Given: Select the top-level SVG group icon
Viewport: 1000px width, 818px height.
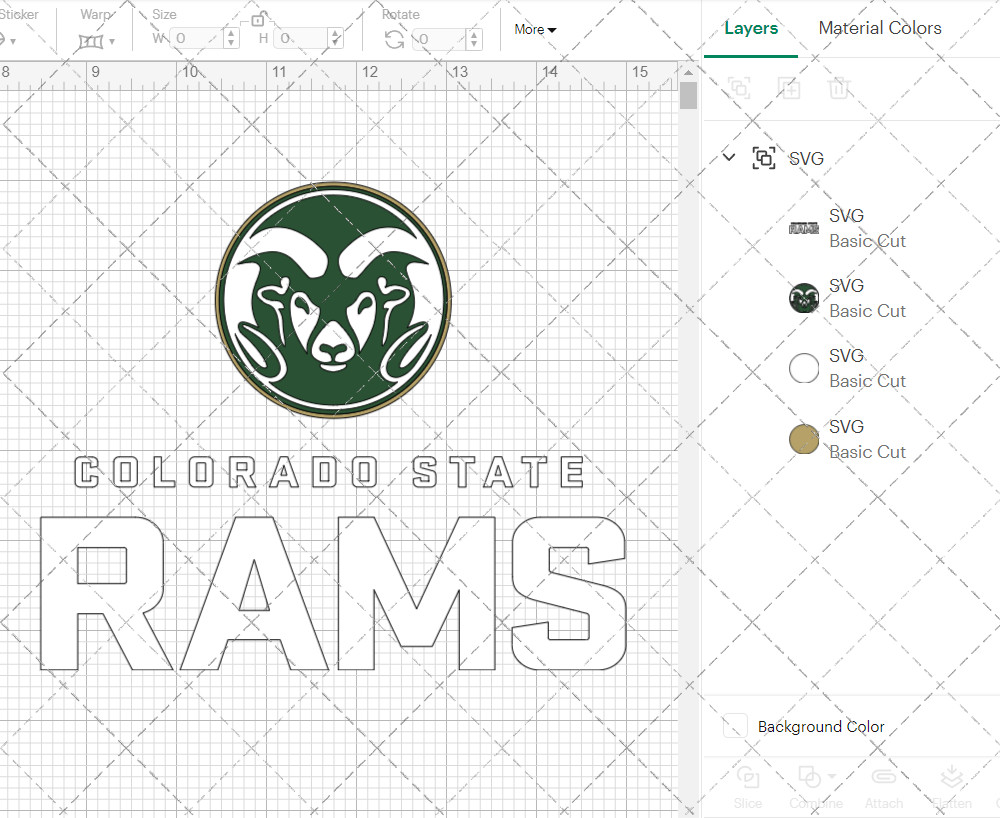Looking at the screenshot, I should pos(764,158).
